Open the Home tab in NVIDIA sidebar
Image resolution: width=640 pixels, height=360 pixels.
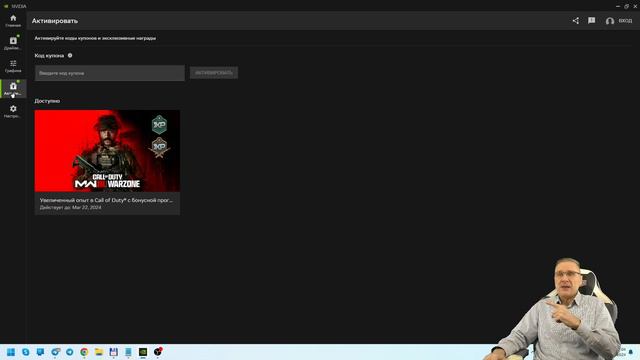(13, 21)
